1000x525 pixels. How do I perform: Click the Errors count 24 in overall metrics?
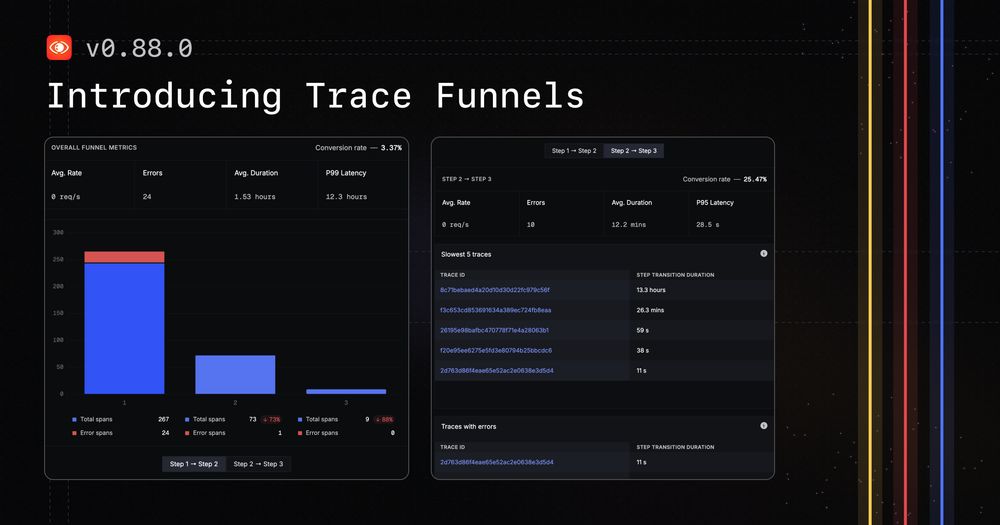(147, 197)
